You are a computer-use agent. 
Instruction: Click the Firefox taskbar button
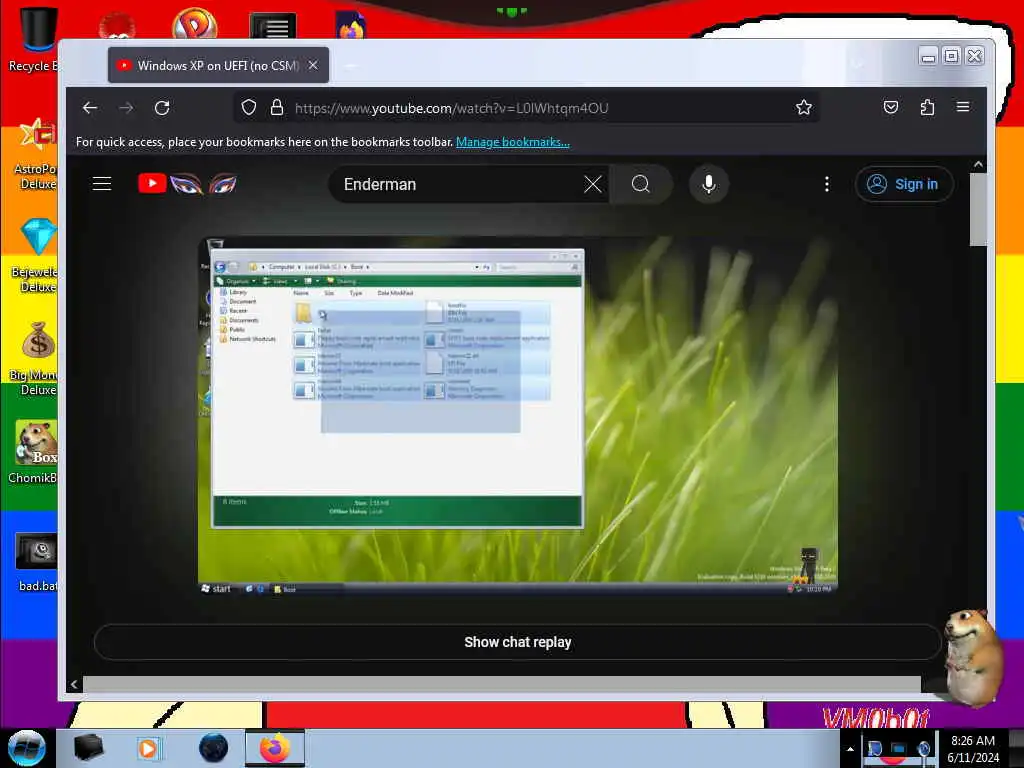click(275, 748)
